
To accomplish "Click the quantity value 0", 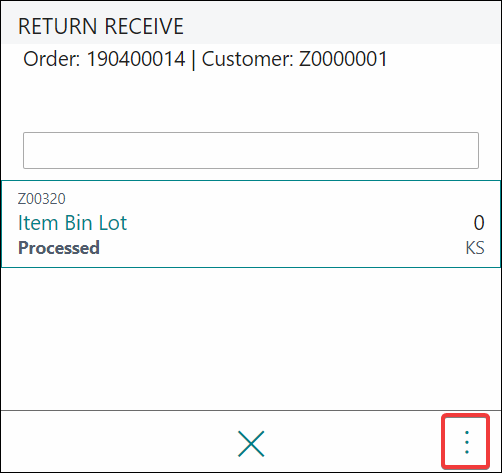I will [479, 223].
